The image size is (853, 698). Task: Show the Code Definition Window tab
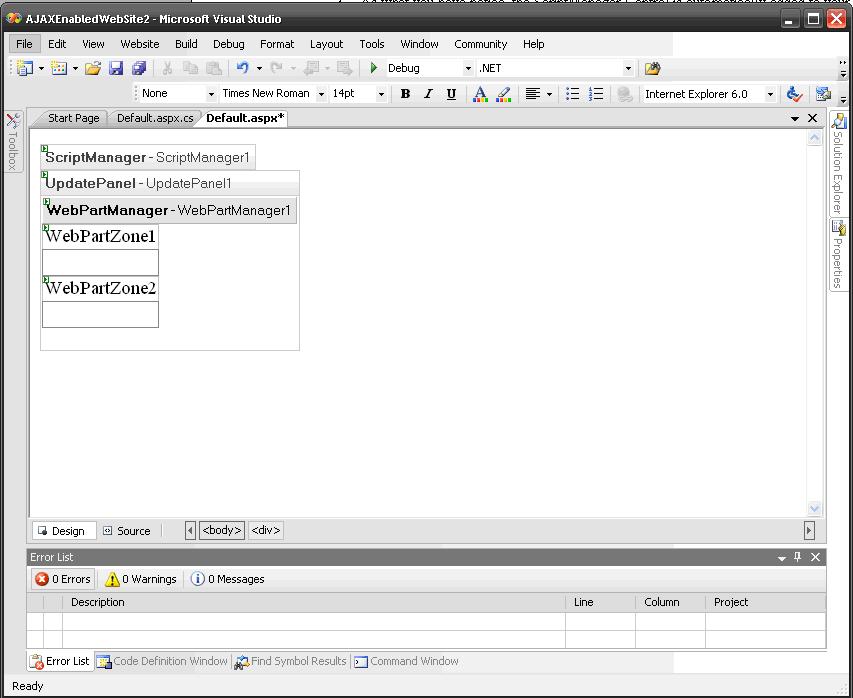[163, 661]
